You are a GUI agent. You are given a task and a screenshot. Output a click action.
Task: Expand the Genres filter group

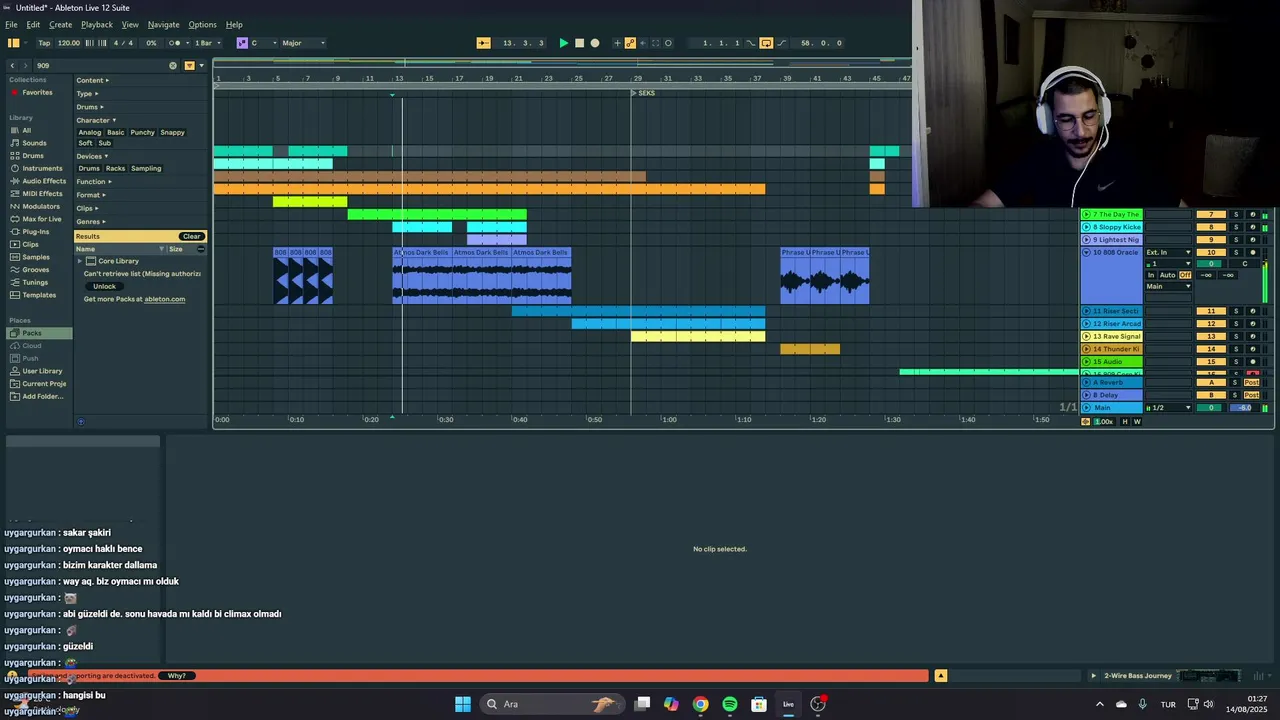(x=91, y=221)
